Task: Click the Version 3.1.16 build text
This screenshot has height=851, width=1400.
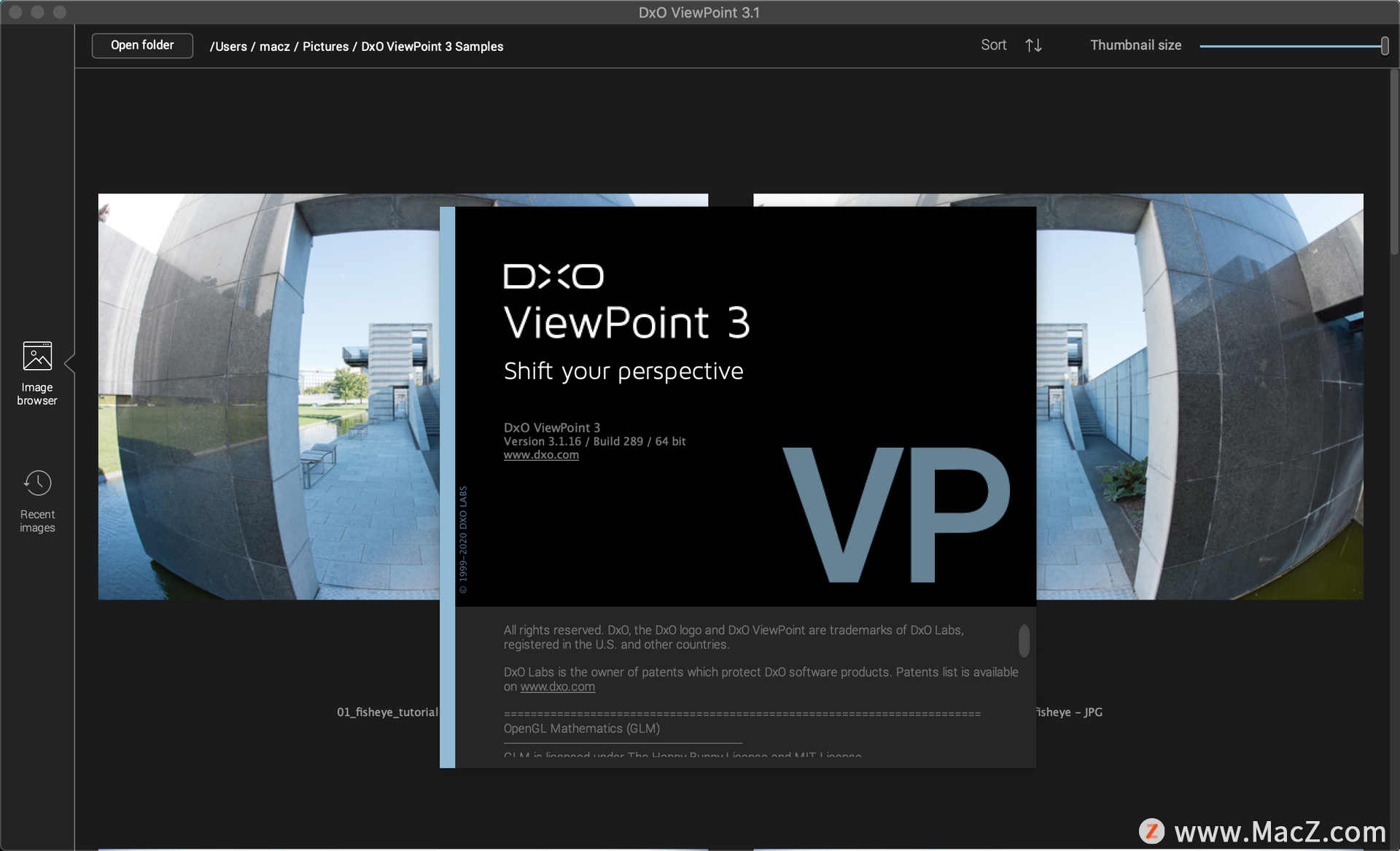Action: tap(594, 442)
